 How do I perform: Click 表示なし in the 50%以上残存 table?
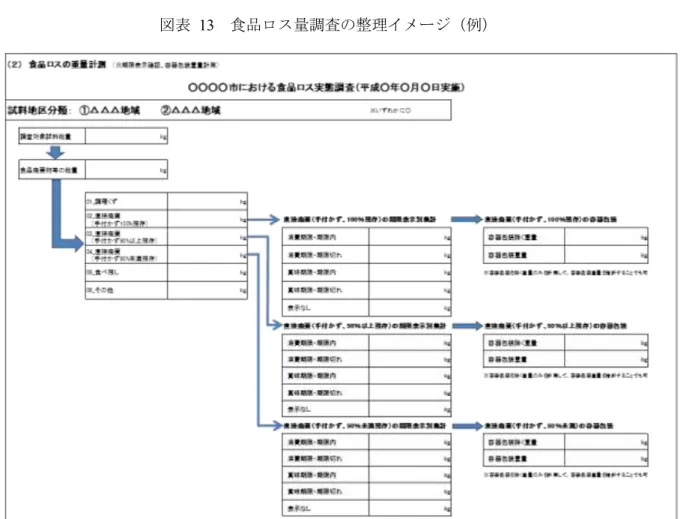click(325, 409)
